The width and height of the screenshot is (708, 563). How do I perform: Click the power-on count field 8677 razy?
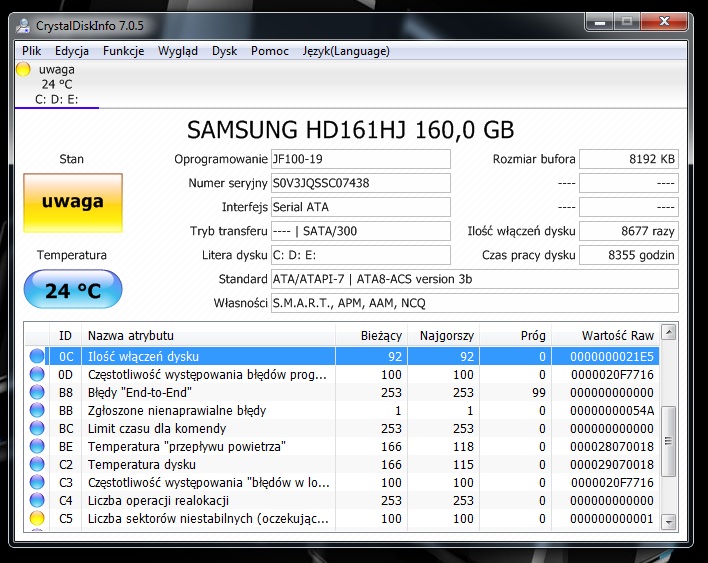629,231
